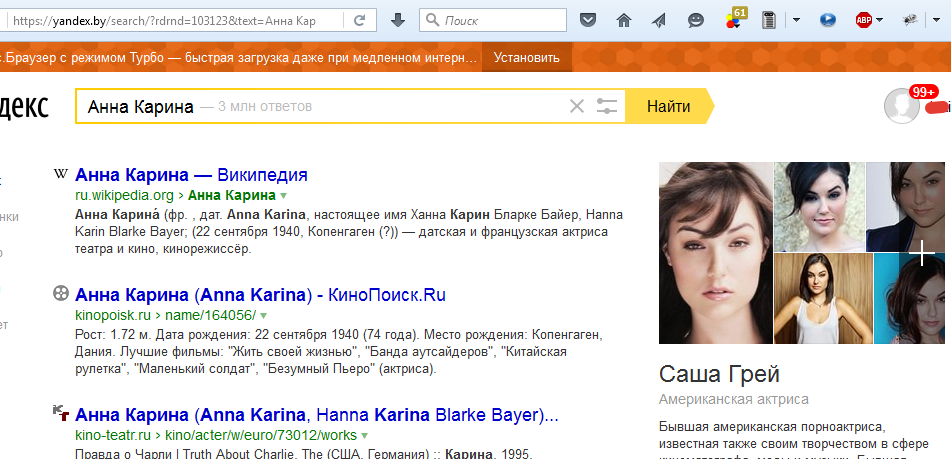This screenshot has width=951, height=459.
Task: Open the Turbo browser promo text link
Action: [239, 58]
